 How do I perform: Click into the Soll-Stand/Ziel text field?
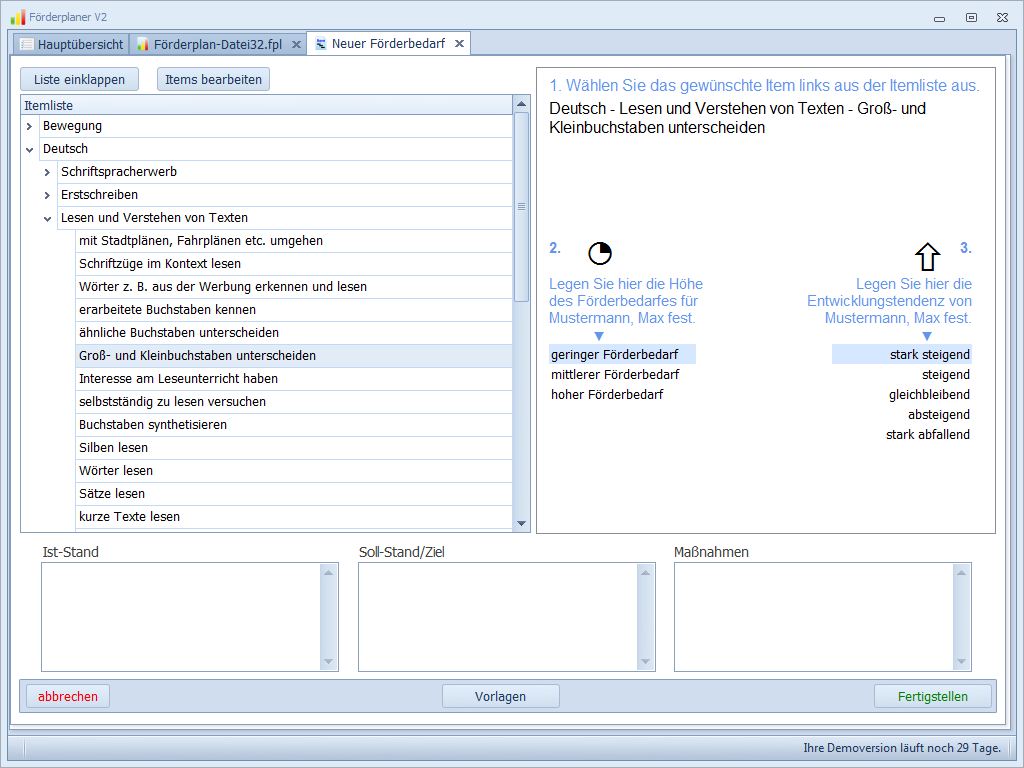tap(498, 617)
